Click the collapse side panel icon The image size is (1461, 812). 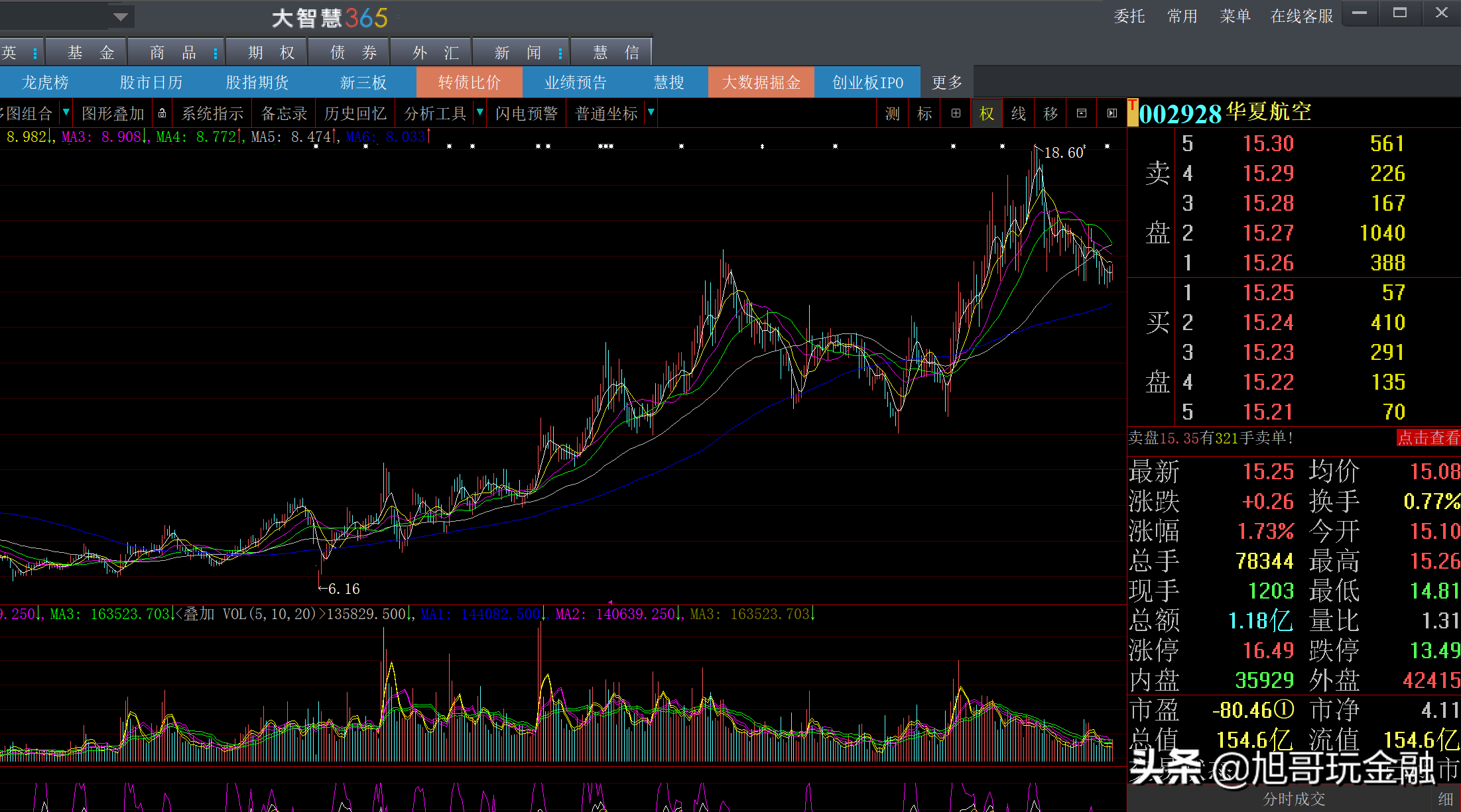(1112, 113)
